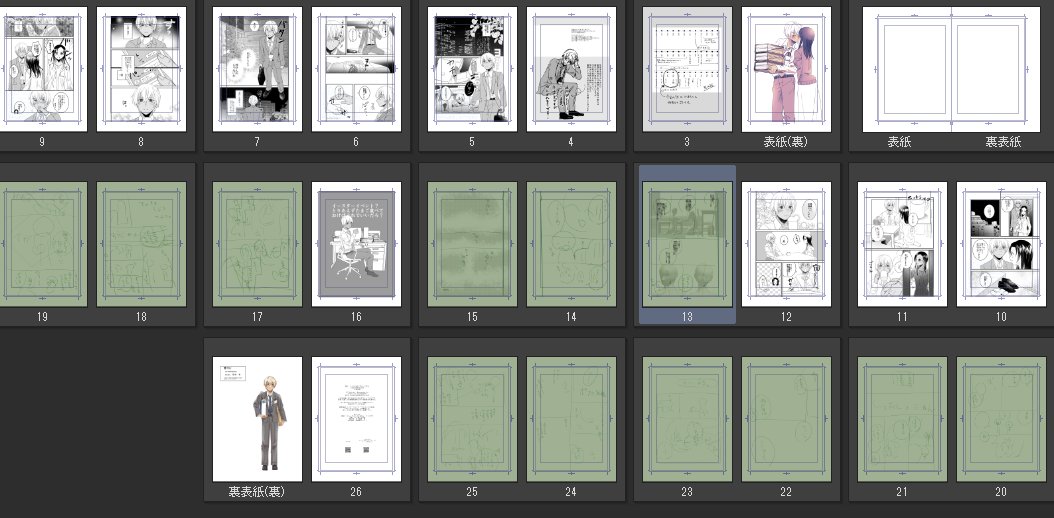Image resolution: width=1054 pixels, height=518 pixels.
Task: Select page 23 draft thumbnail
Action: pyautogui.click(x=687, y=419)
